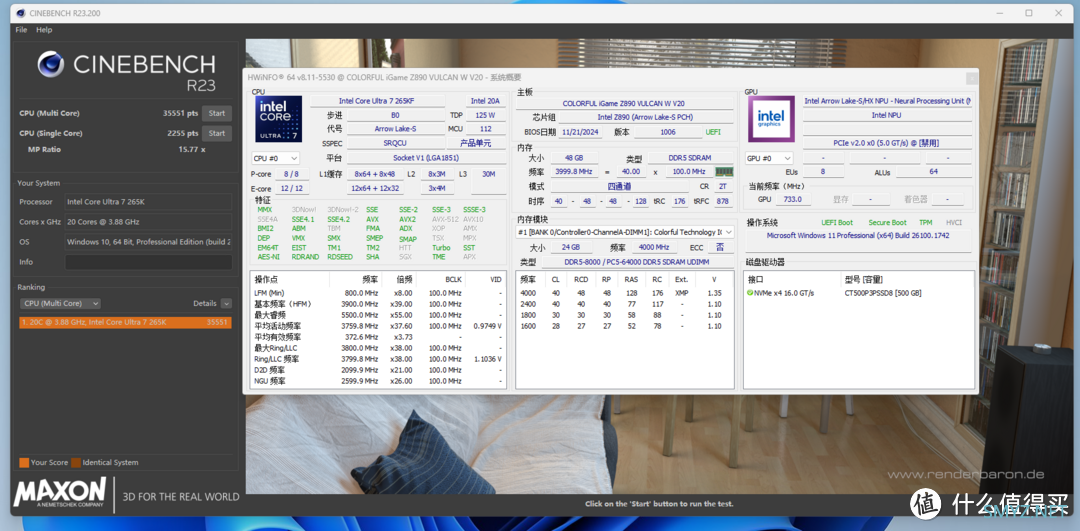This screenshot has width=1080, height=531.
Task: Click the BIOS date 11/21/2024
Action: pyautogui.click(x=582, y=132)
